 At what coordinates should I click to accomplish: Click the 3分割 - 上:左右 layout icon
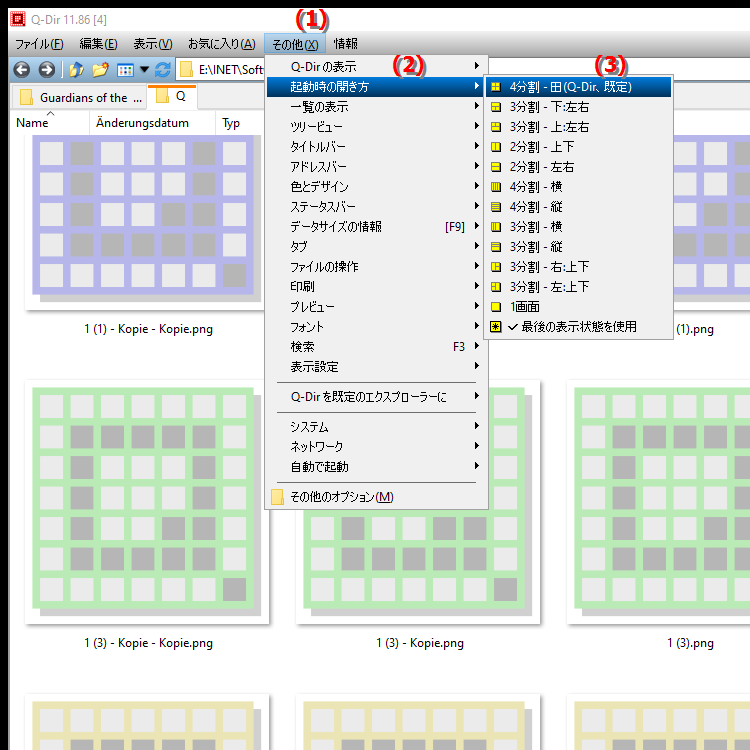click(x=496, y=127)
